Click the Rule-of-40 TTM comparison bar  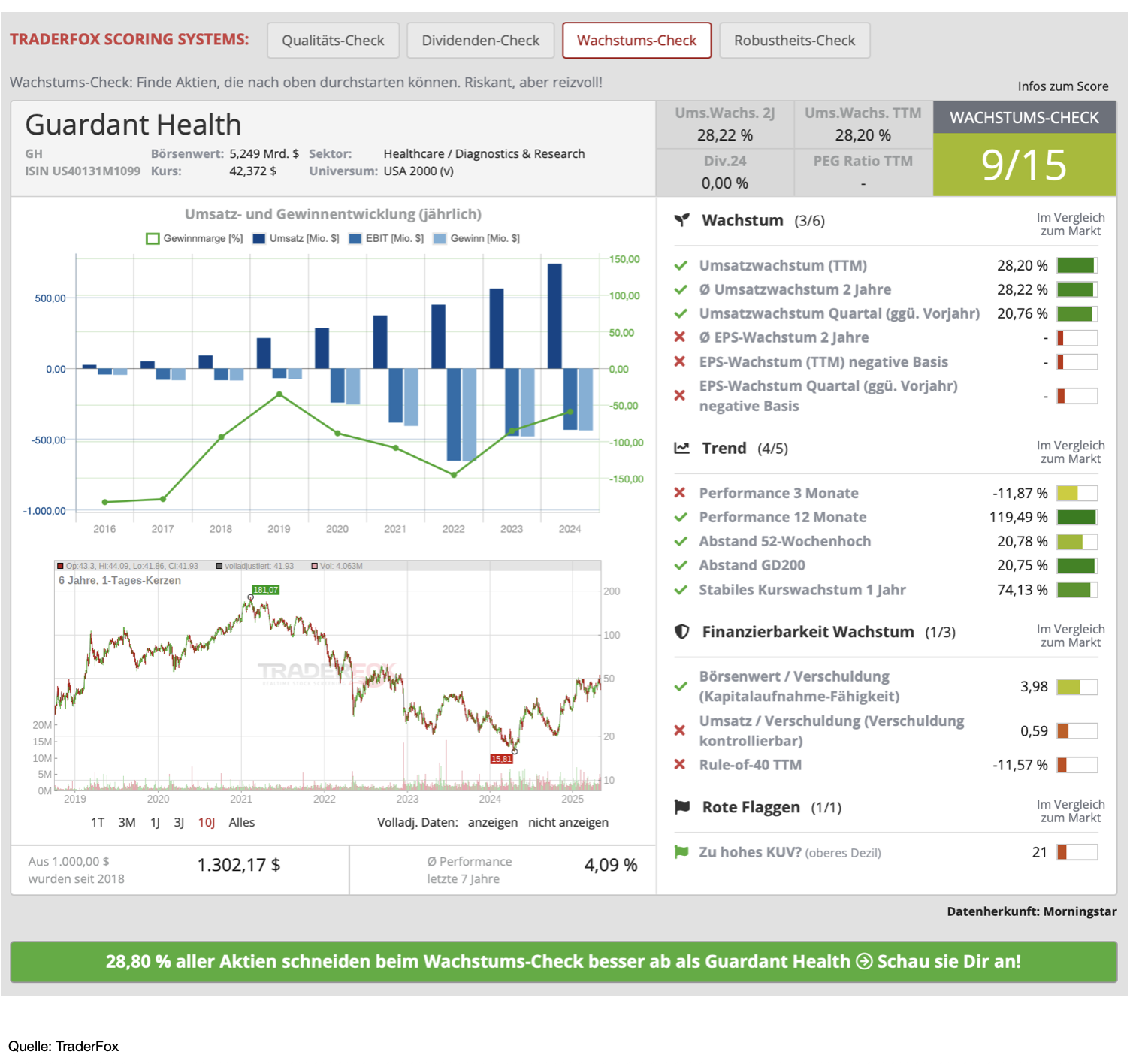coord(1077,765)
